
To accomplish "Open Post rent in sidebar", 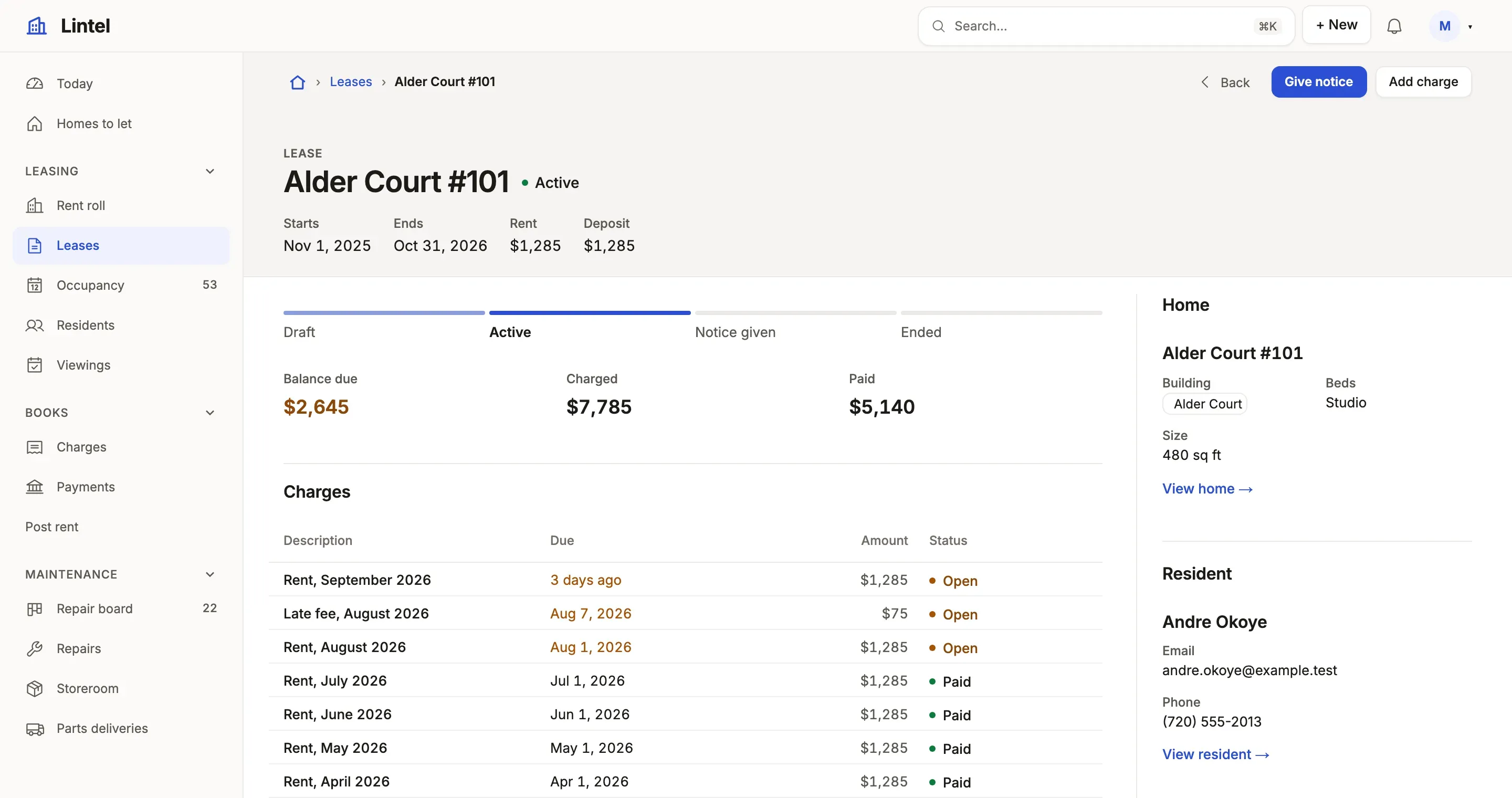I will point(51,527).
